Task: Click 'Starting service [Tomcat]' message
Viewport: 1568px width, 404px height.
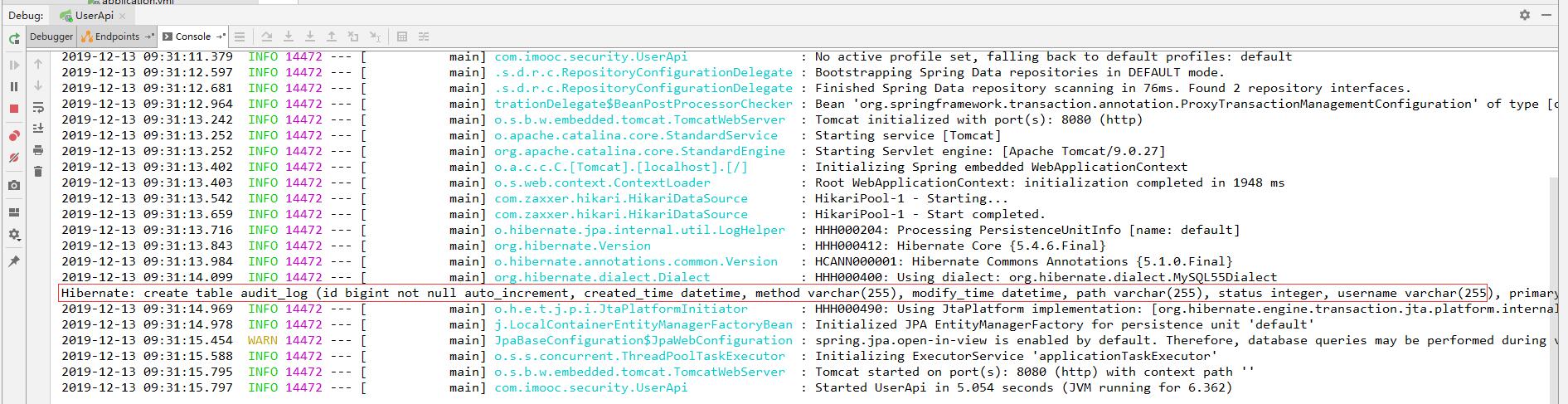Action: click(908, 135)
